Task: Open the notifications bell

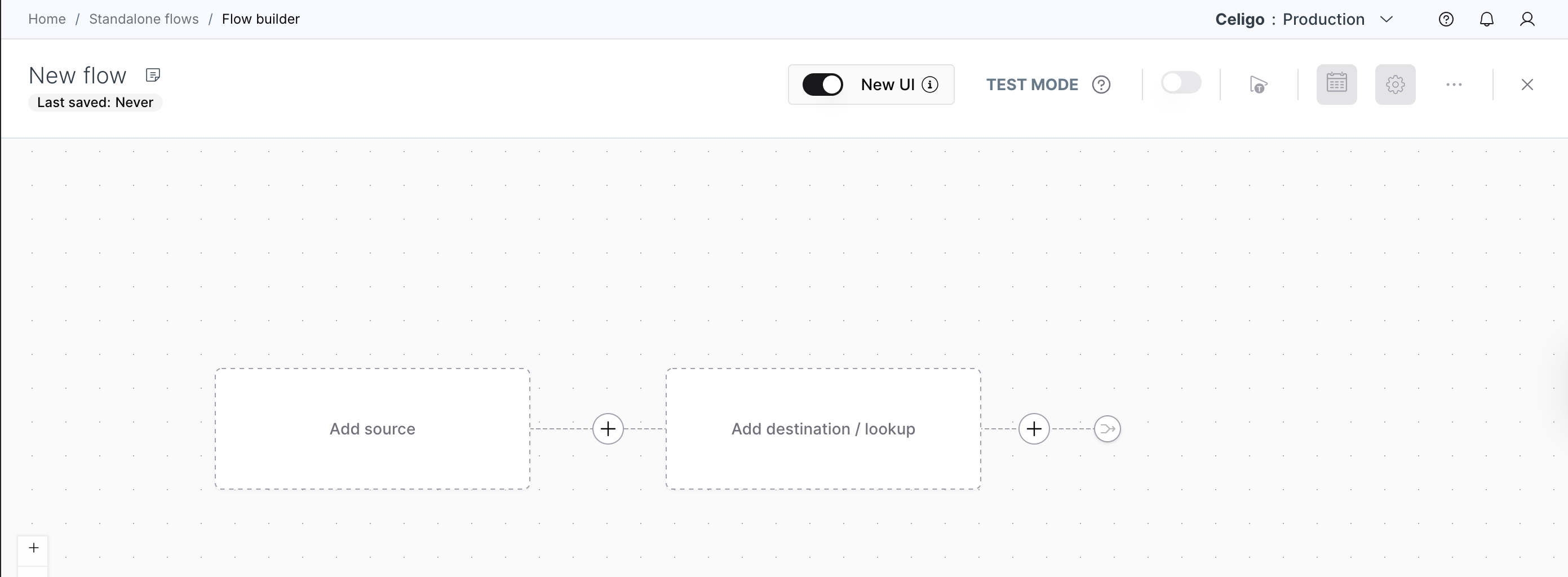Action: coord(1486,19)
